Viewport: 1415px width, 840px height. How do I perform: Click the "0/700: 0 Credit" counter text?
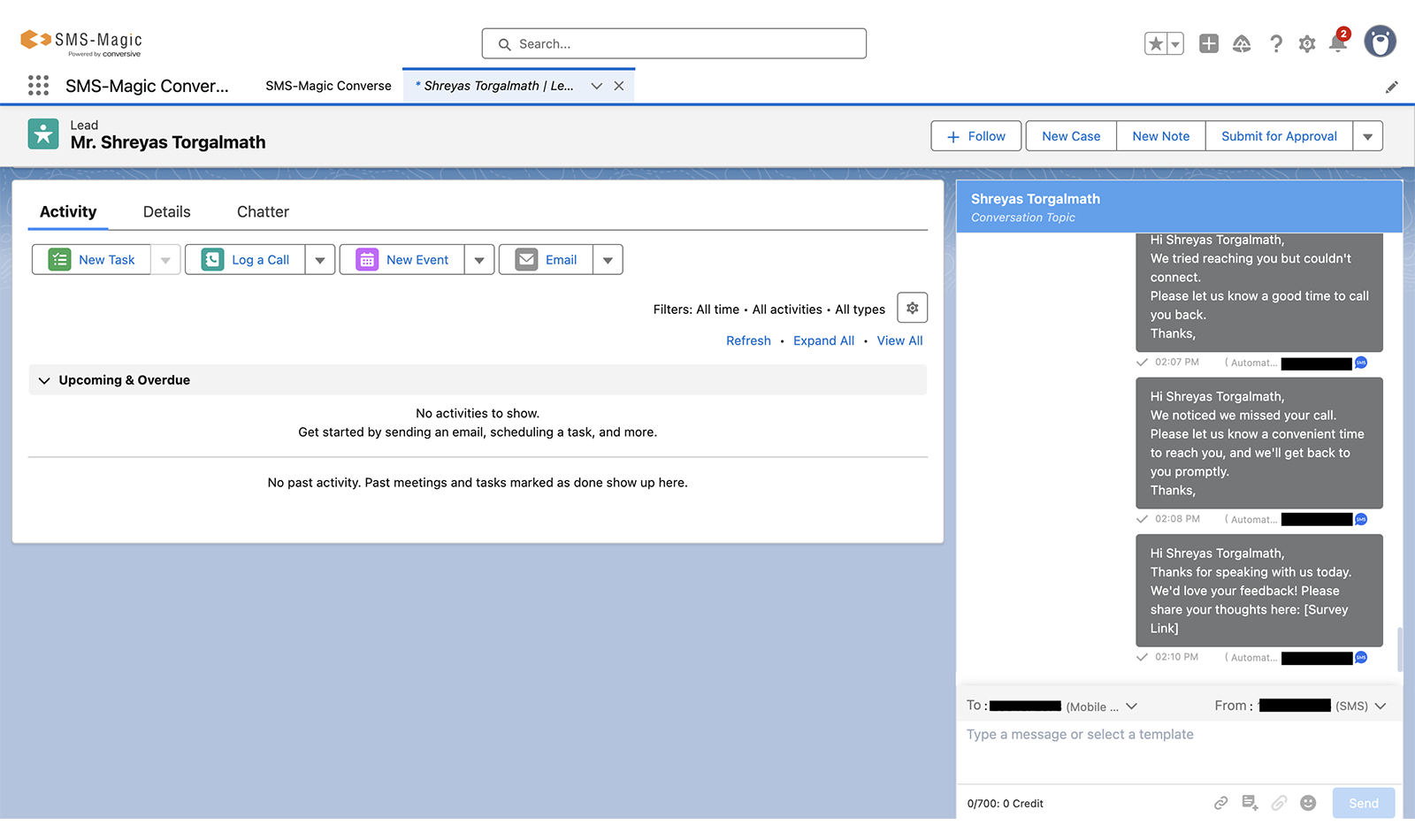(1006, 804)
